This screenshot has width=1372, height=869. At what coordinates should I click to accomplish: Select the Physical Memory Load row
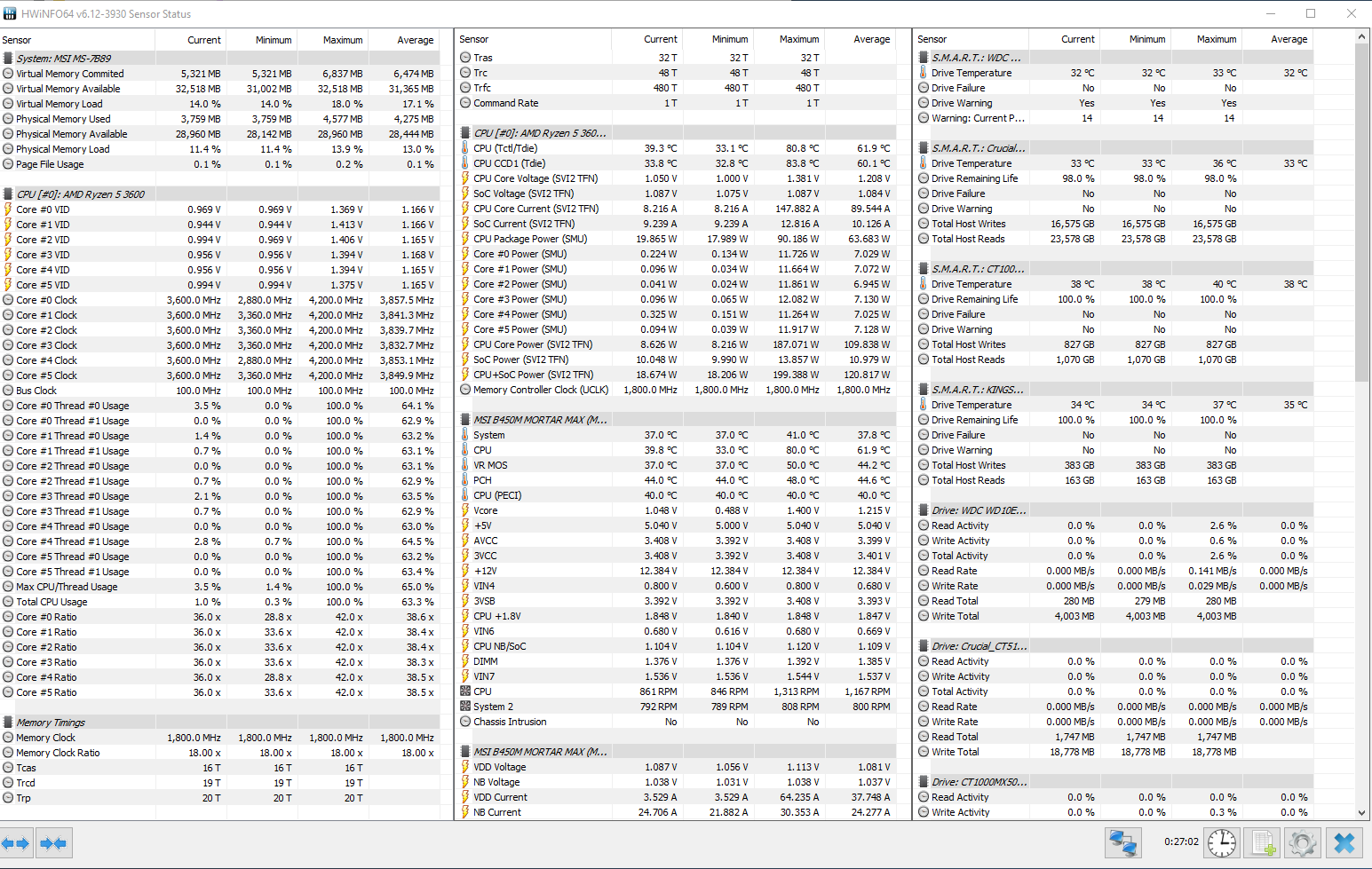point(220,149)
